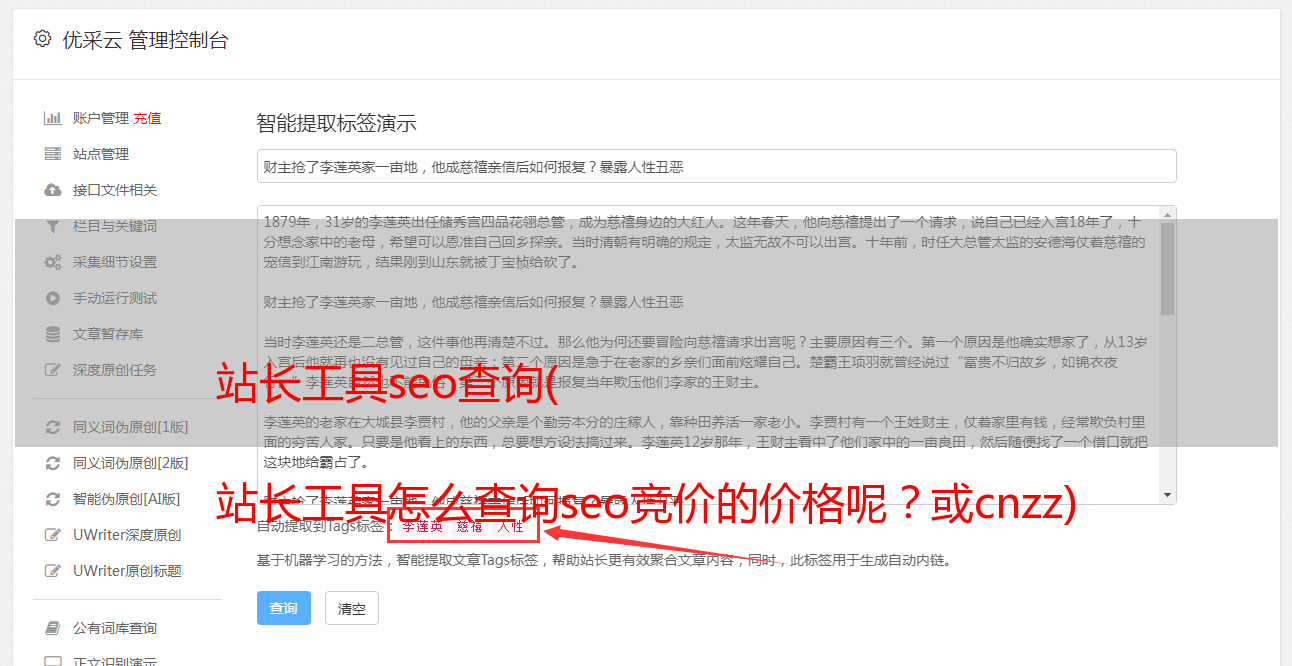Click the cloud upload icon for 接口文件相关
The width and height of the screenshot is (1292, 666).
point(53,190)
